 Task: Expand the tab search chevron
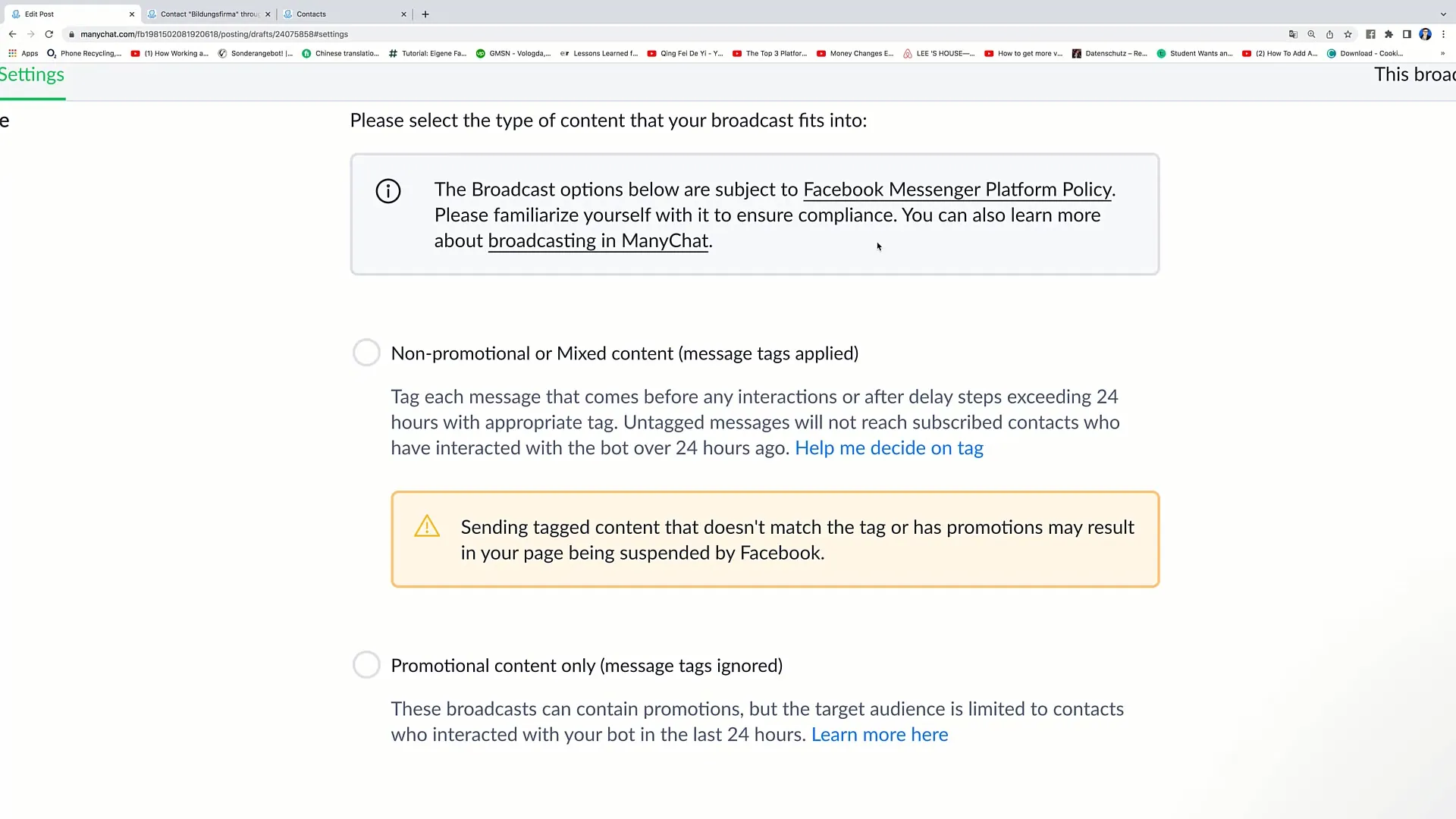tap(1443, 14)
